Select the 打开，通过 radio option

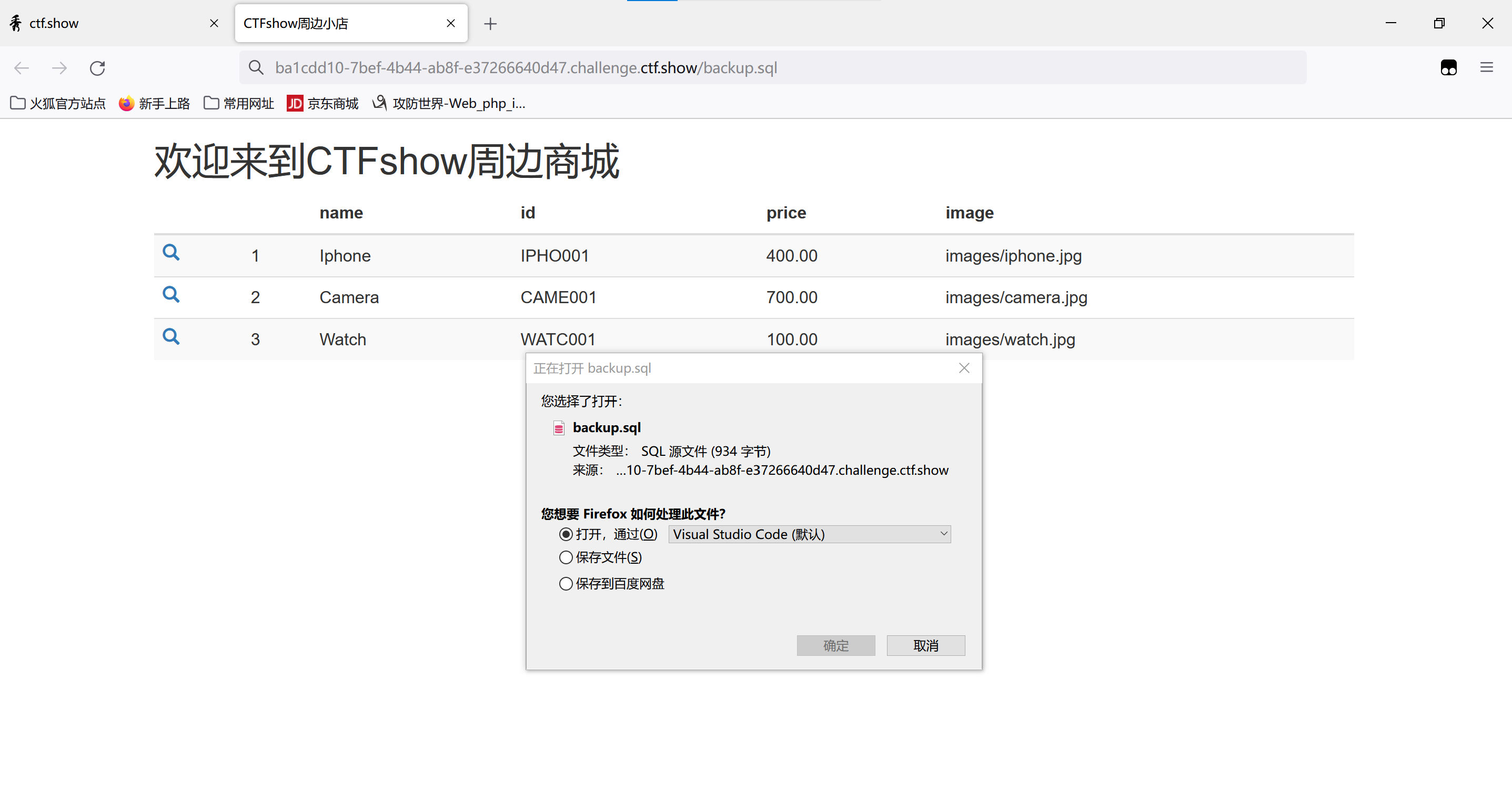[x=566, y=534]
